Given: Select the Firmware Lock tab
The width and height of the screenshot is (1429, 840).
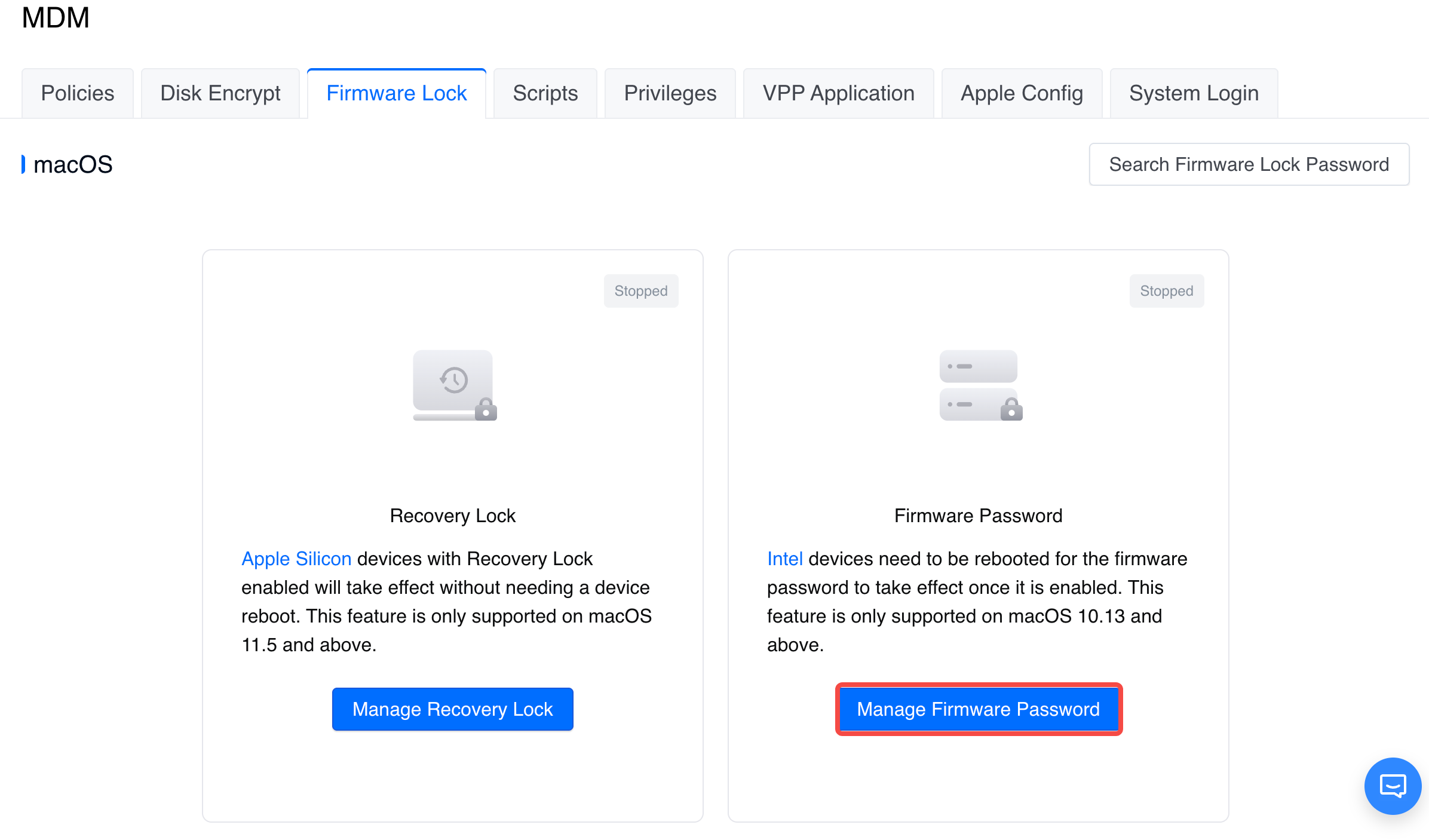Looking at the screenshot, I should click(x=396, y=94).
